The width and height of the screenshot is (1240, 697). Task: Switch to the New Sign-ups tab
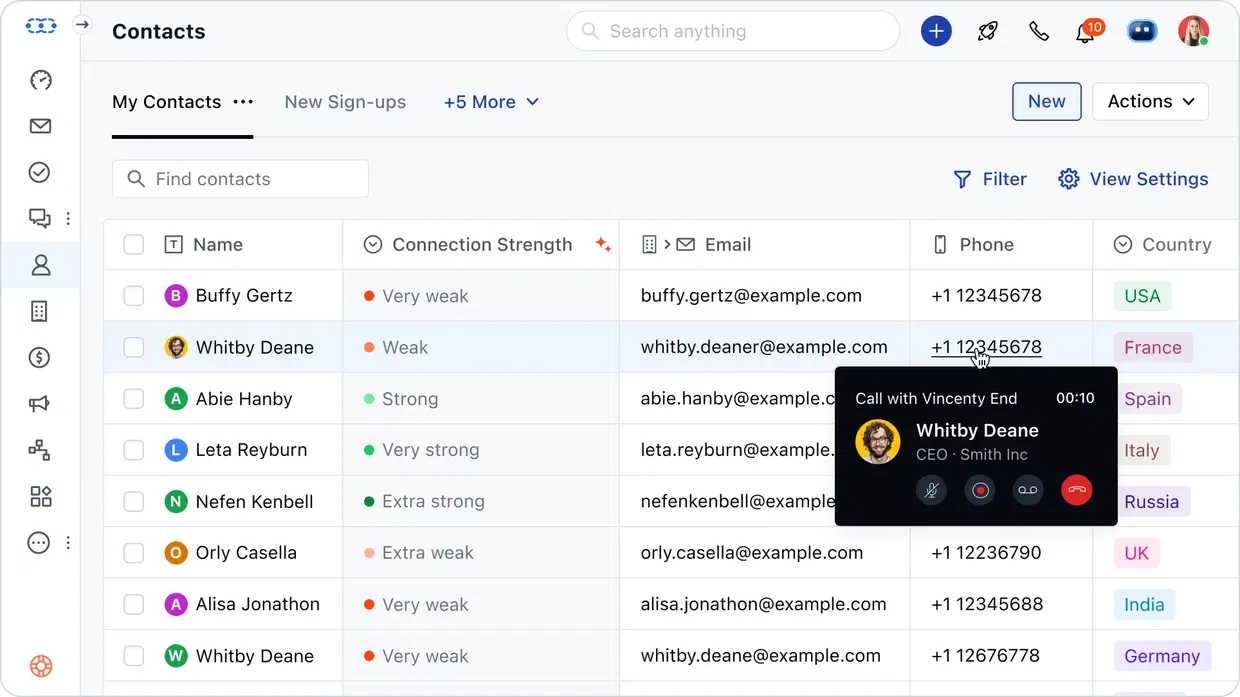345,101
